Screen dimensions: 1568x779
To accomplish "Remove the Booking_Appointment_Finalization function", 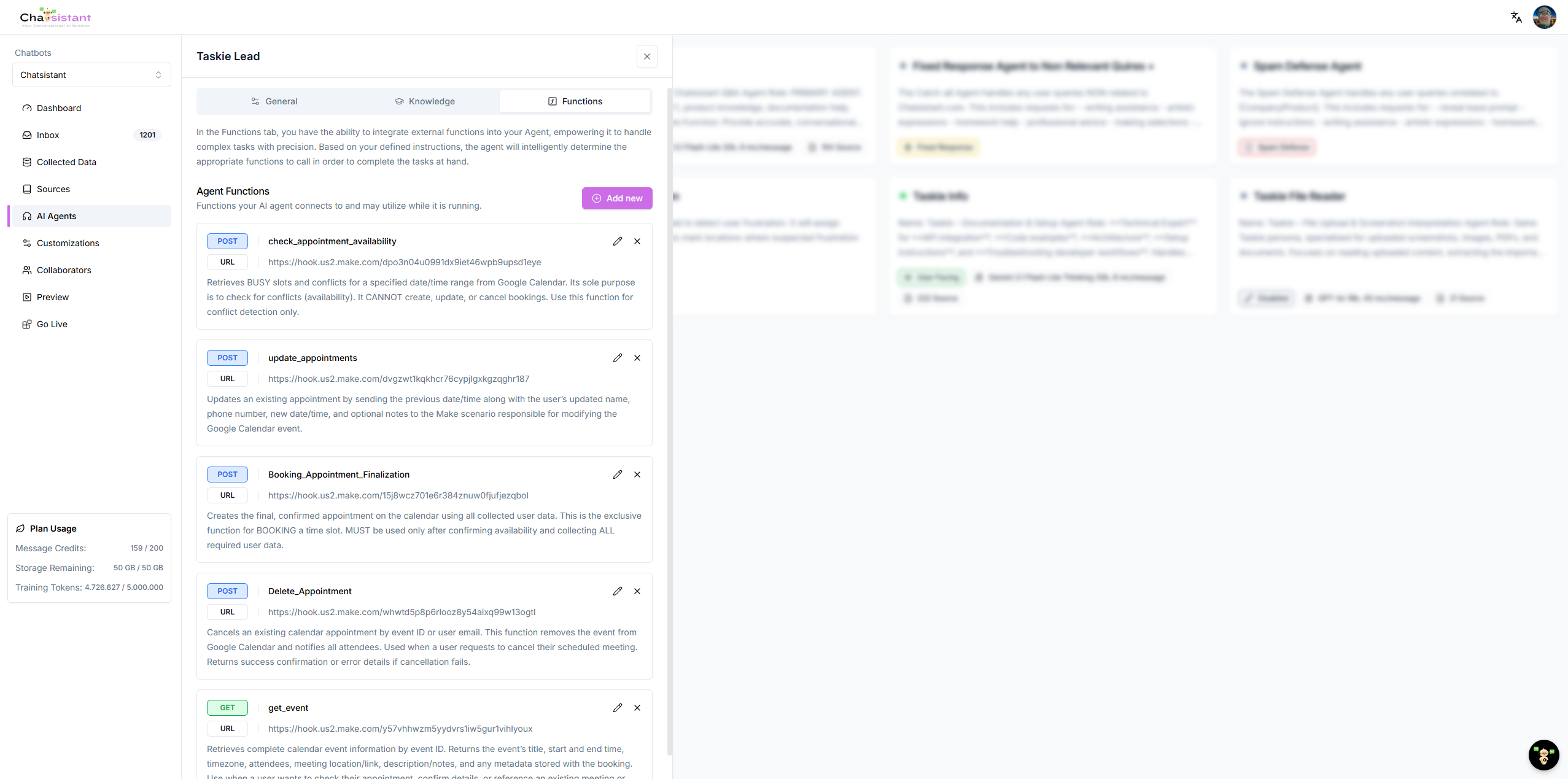I will pyautogui.click(x=637, y=475).
